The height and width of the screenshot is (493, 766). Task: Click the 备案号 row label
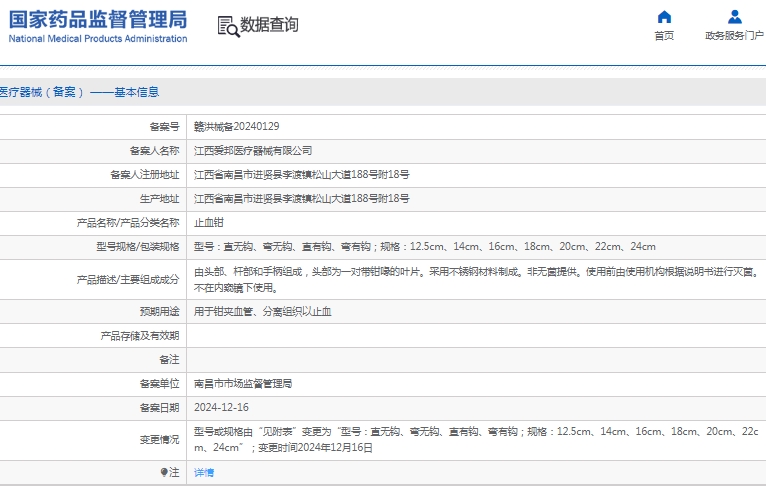pos(165,127)
